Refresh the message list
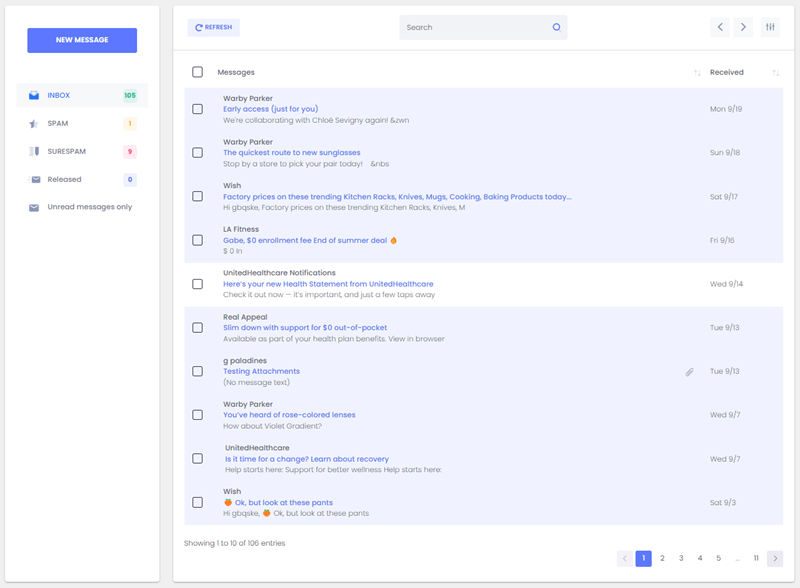Viewport: 800px width, 588px height. pyautogui.click(x=213, y=27)
